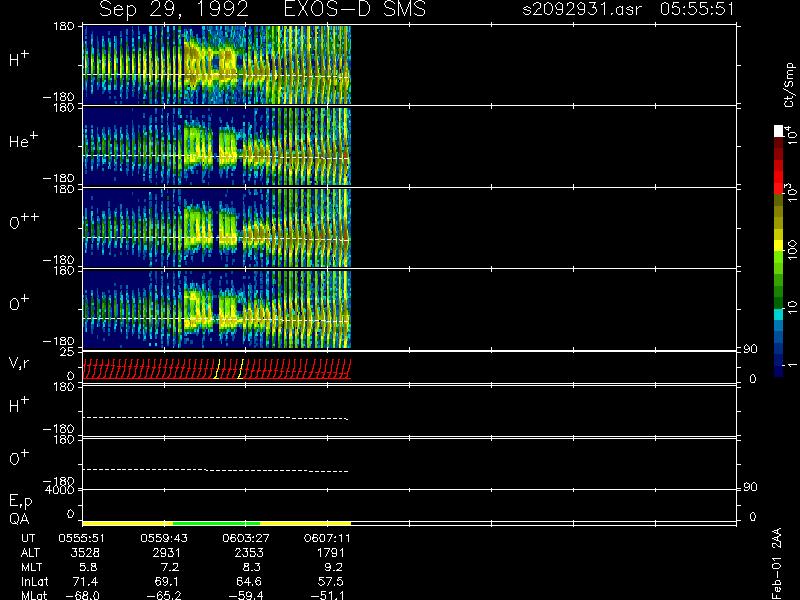Click the "ALT" row header
Screen dimensions: 800x600
30,553
